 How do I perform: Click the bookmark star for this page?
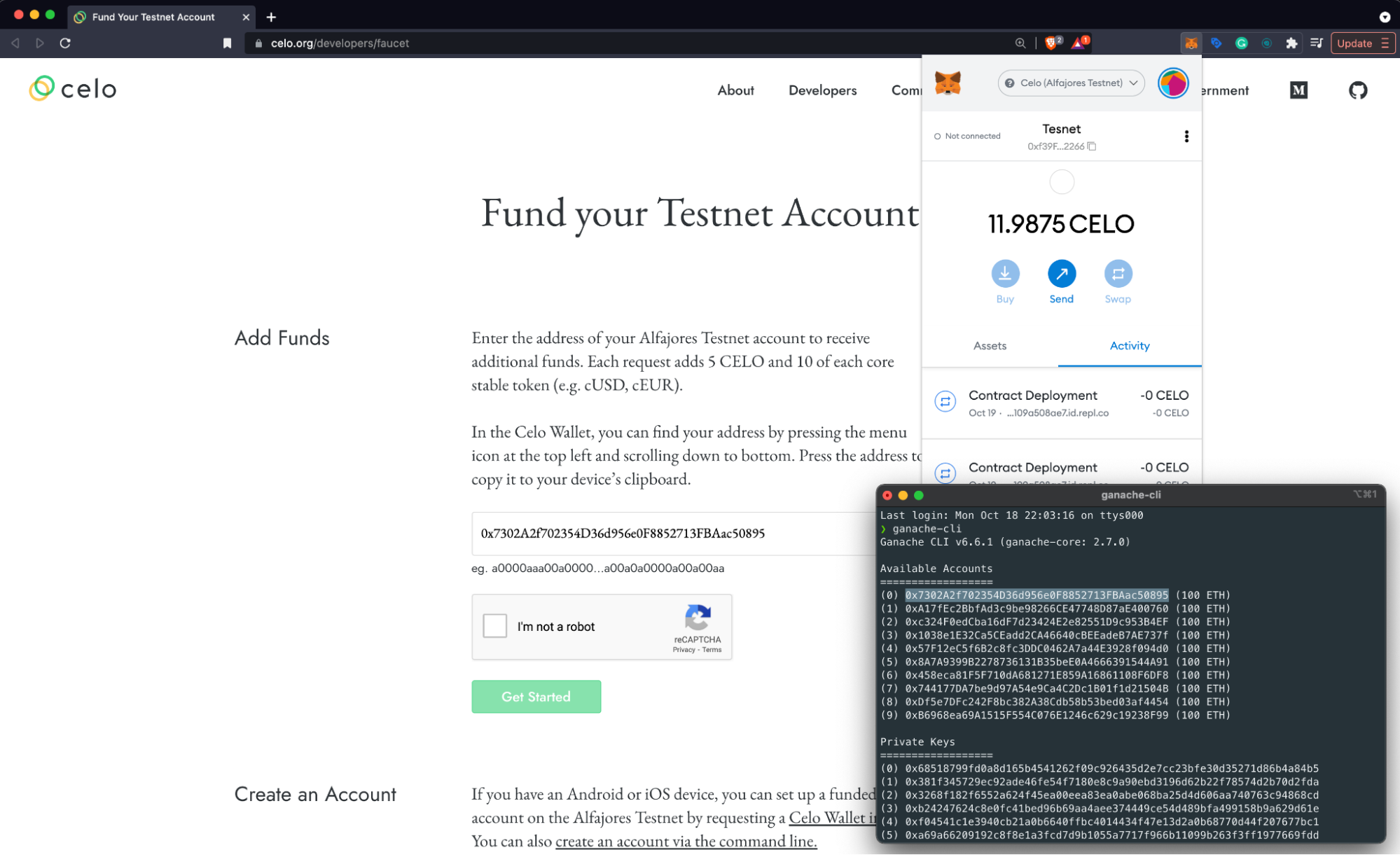(x=226, y=43)
